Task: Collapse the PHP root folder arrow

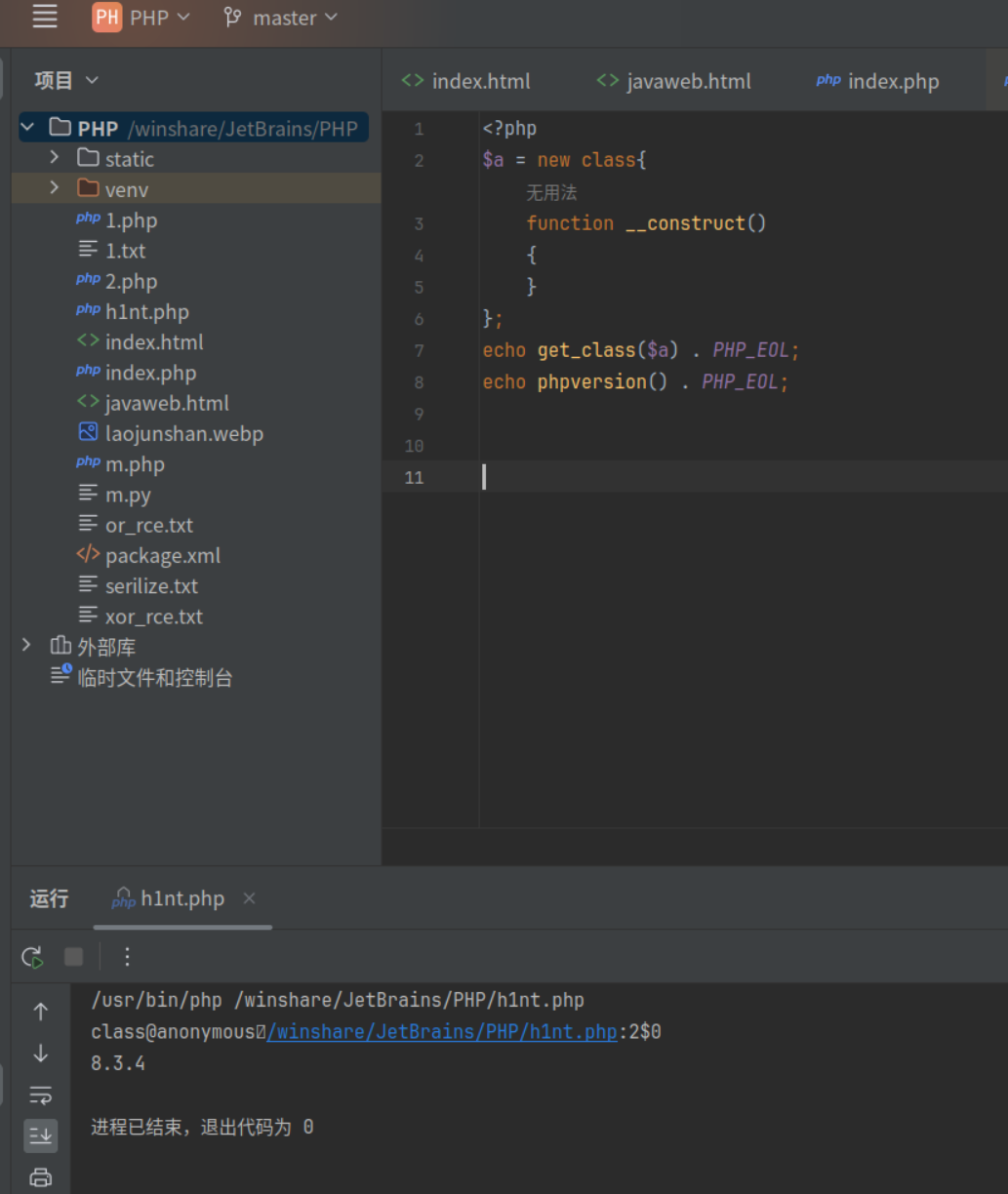Action: click(27, 128)
